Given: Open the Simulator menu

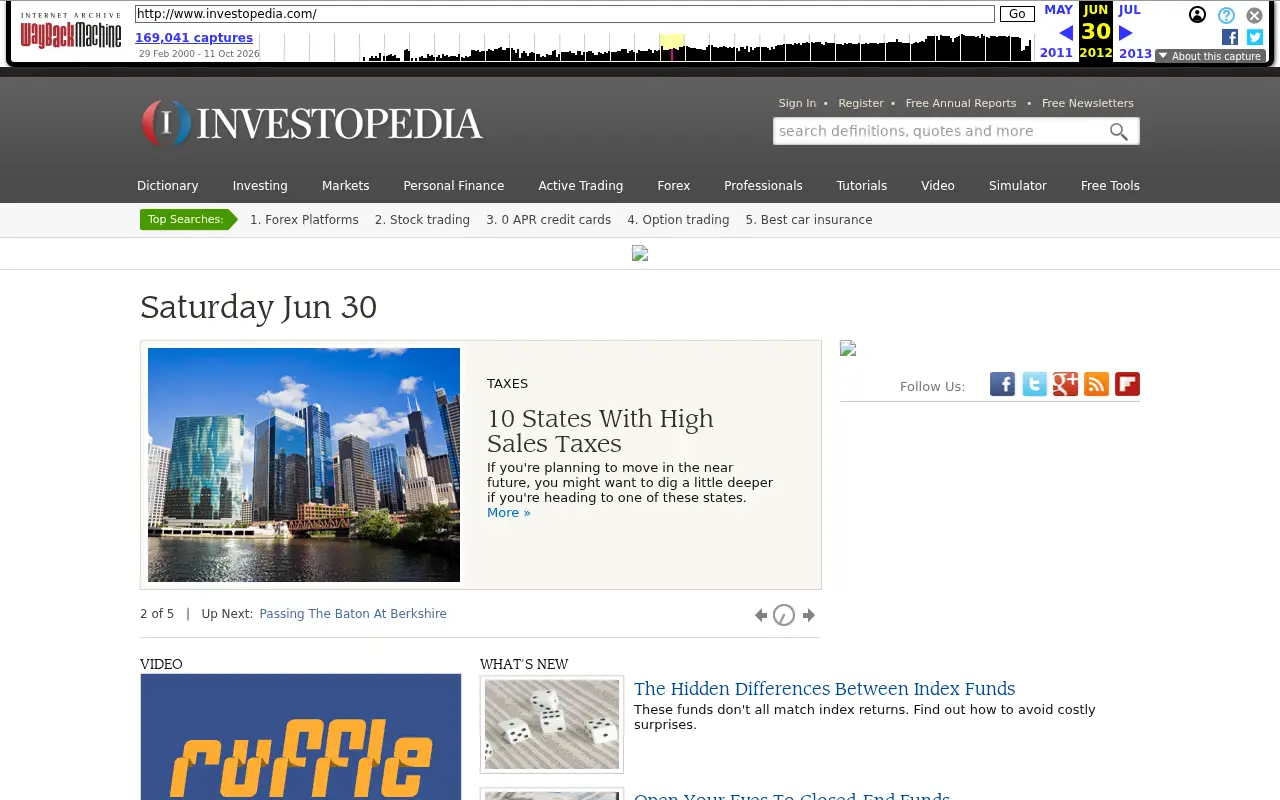Looking at the screenshot, I should [1017, 186].
